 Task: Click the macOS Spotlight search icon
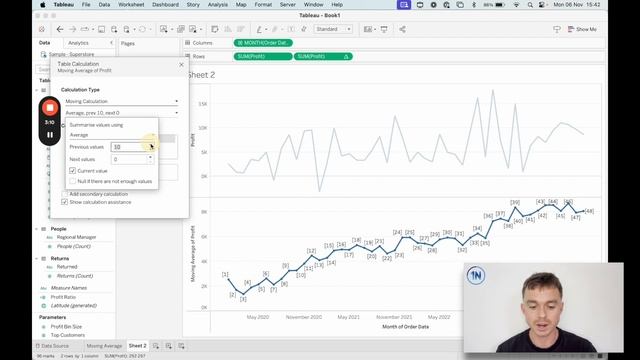click(530, 5)
